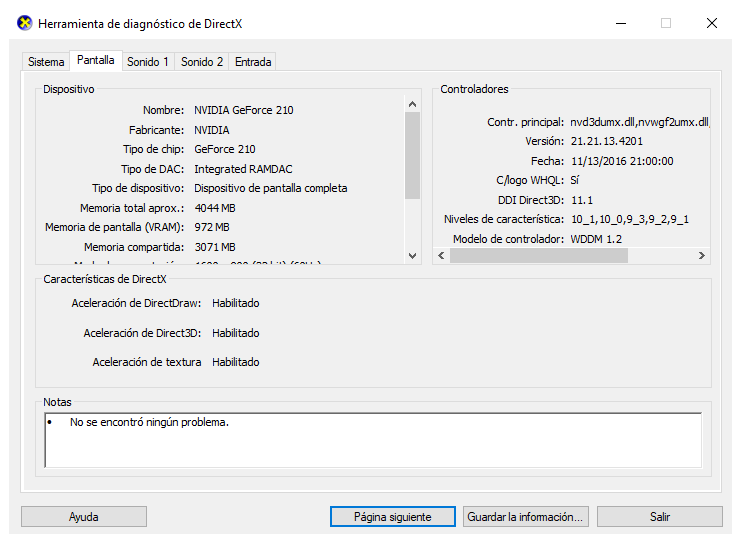
Task: Click the '972 MB' VRAM value
Action: 211,227
